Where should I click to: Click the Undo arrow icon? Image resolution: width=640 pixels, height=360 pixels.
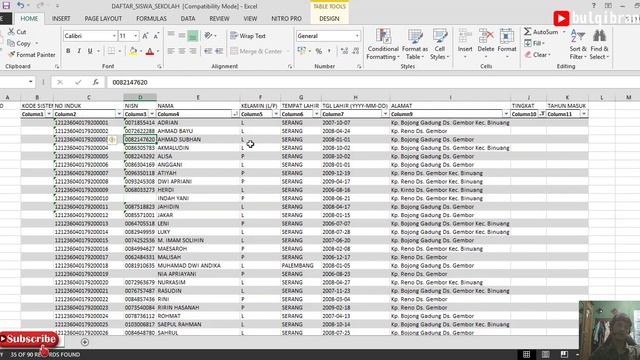pos(20,6)
